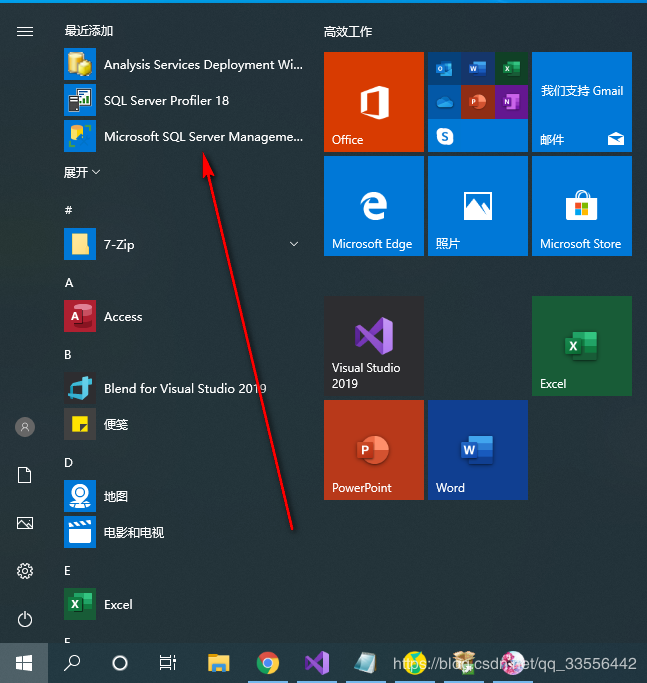Click the Windows Start button on the taskbar
Screen dimensions: 647x683
click(24, 663)
